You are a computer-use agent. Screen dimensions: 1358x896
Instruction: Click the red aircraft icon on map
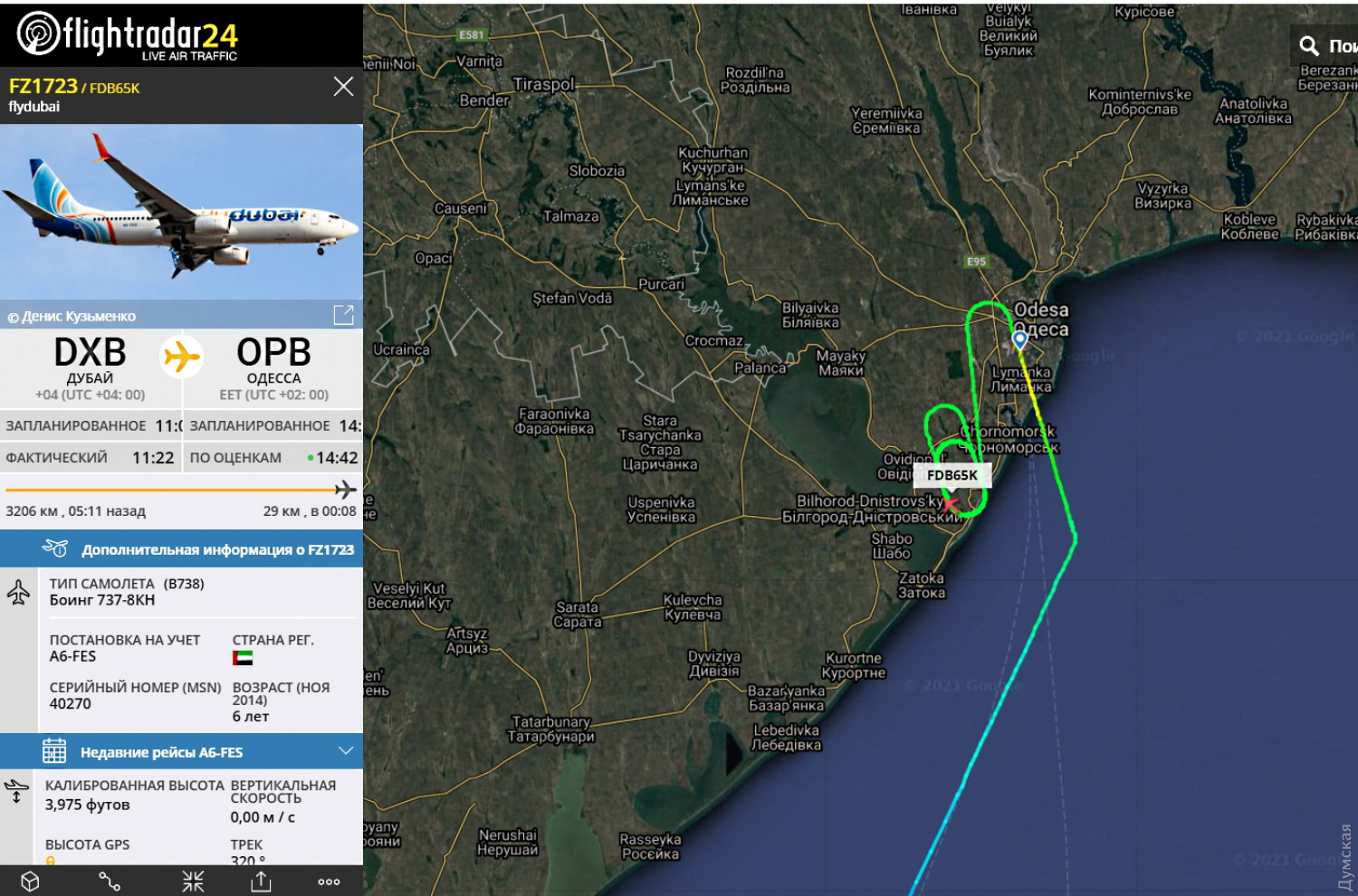(x=949, y=502)
